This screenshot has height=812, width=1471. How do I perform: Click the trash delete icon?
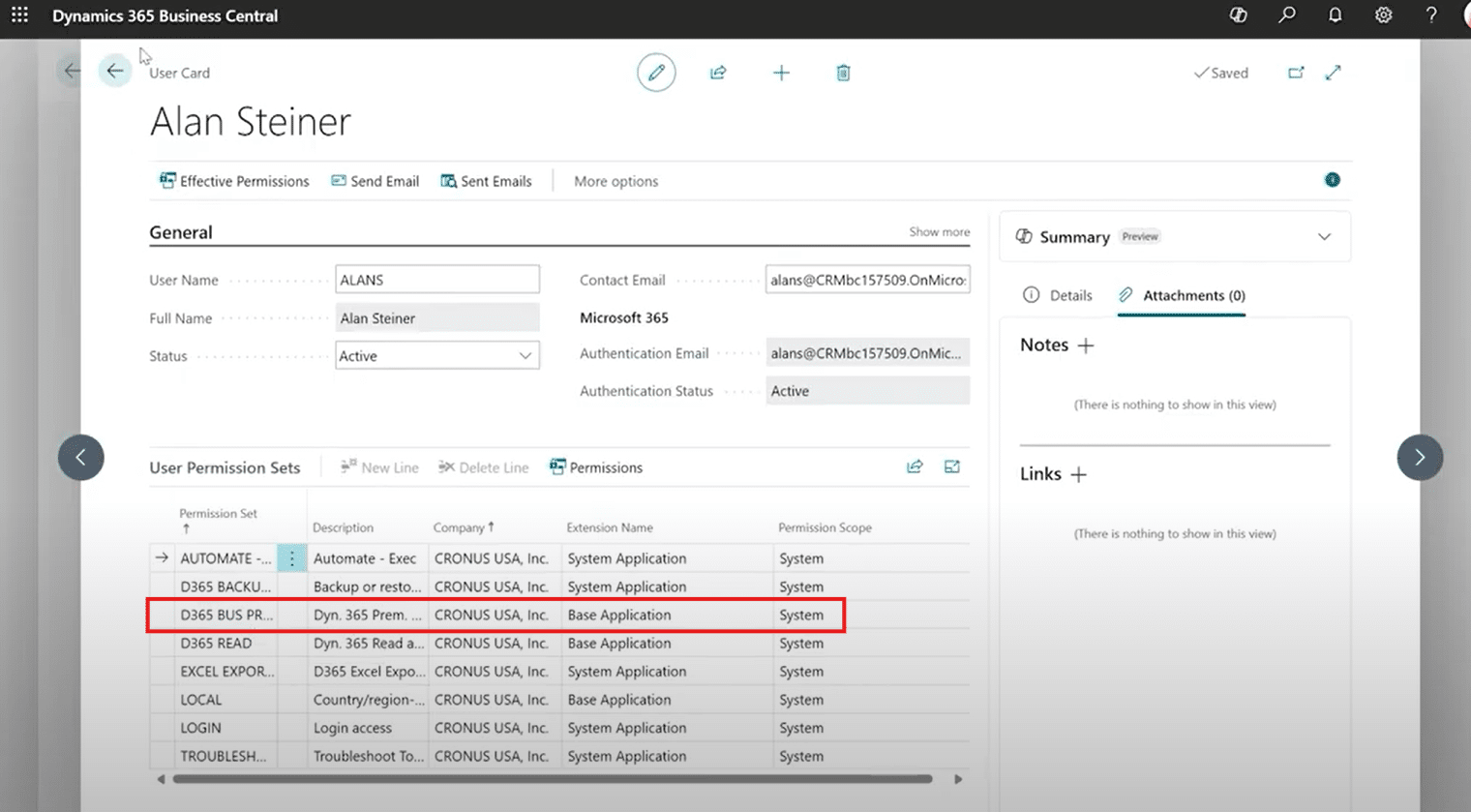click(x=843, y=73)
